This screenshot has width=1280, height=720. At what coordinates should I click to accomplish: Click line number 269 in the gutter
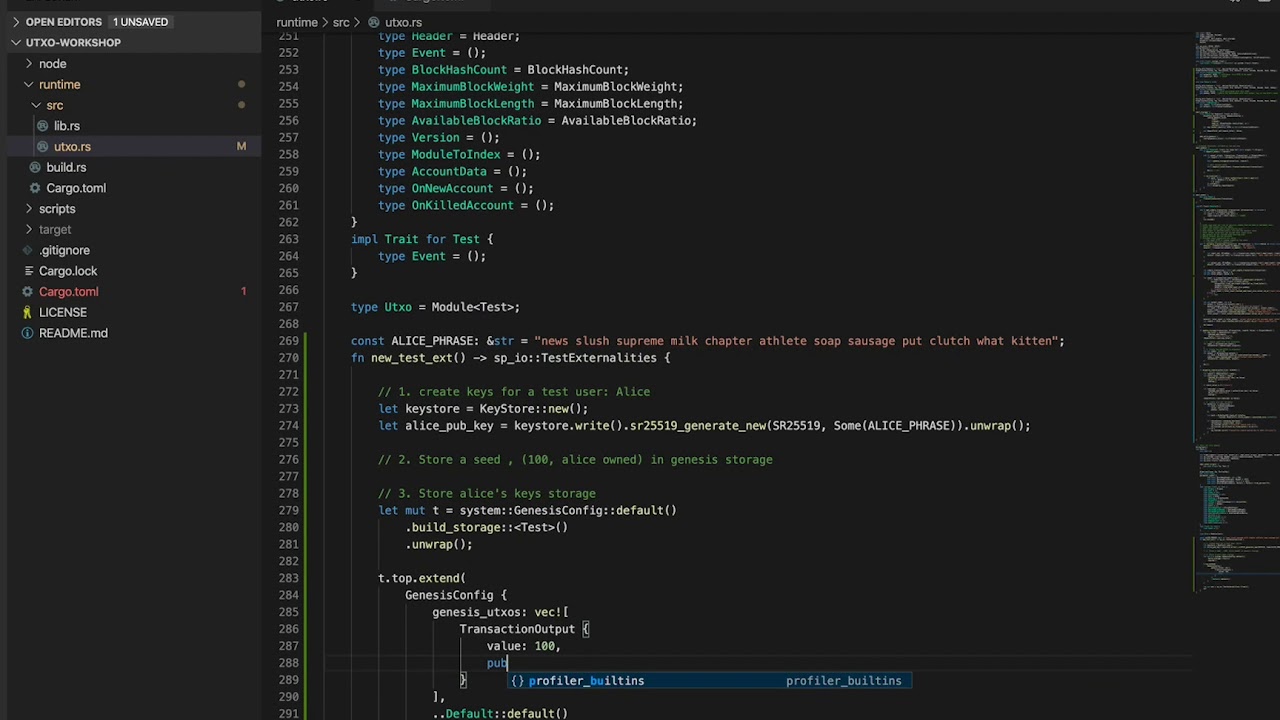288,341
